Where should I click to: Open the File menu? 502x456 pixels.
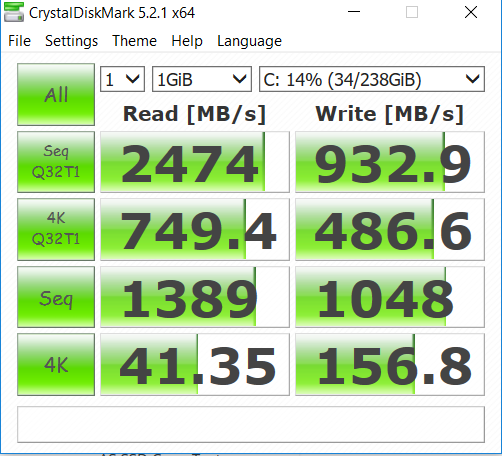pos(19,41)
